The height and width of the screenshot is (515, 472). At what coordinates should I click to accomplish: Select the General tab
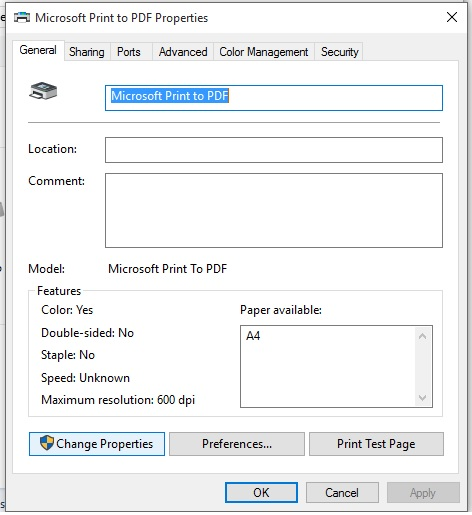pyautogui.click(x=38, y=50)
